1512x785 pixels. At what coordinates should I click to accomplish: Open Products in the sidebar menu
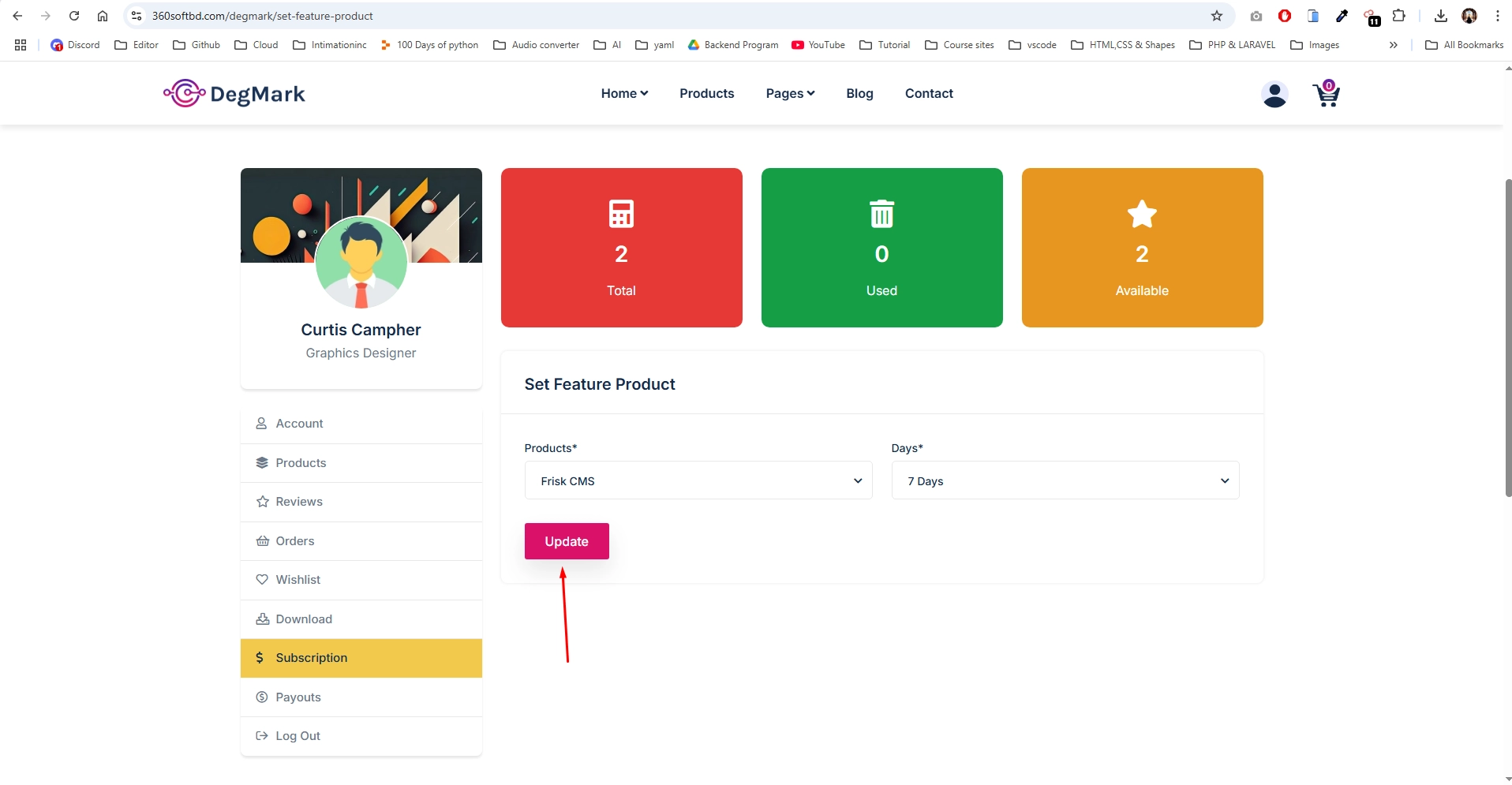(x=361, y=463)
